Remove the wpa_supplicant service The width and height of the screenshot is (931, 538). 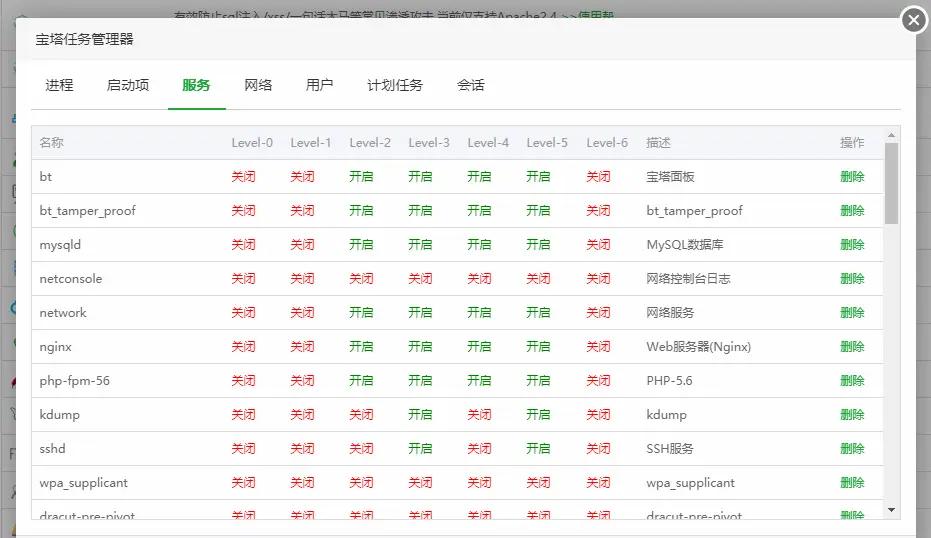(x=852, y=483)
